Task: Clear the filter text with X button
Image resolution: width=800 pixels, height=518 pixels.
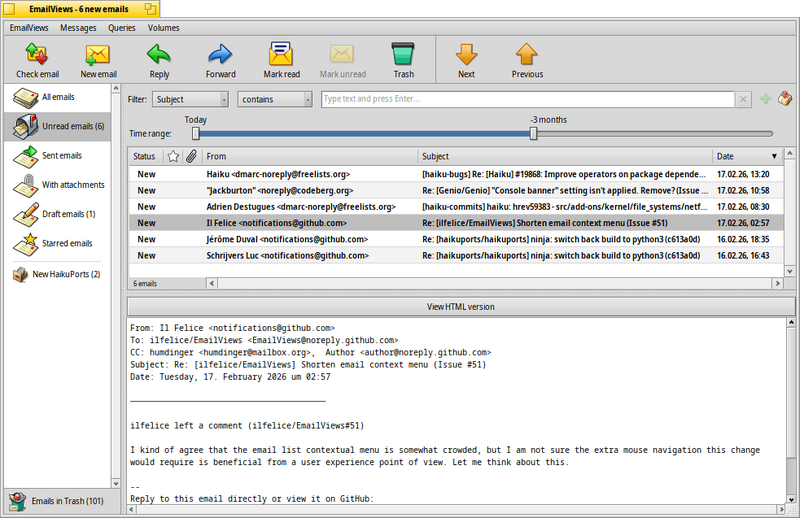Action: pyautogui.click(x=743, y=100)
